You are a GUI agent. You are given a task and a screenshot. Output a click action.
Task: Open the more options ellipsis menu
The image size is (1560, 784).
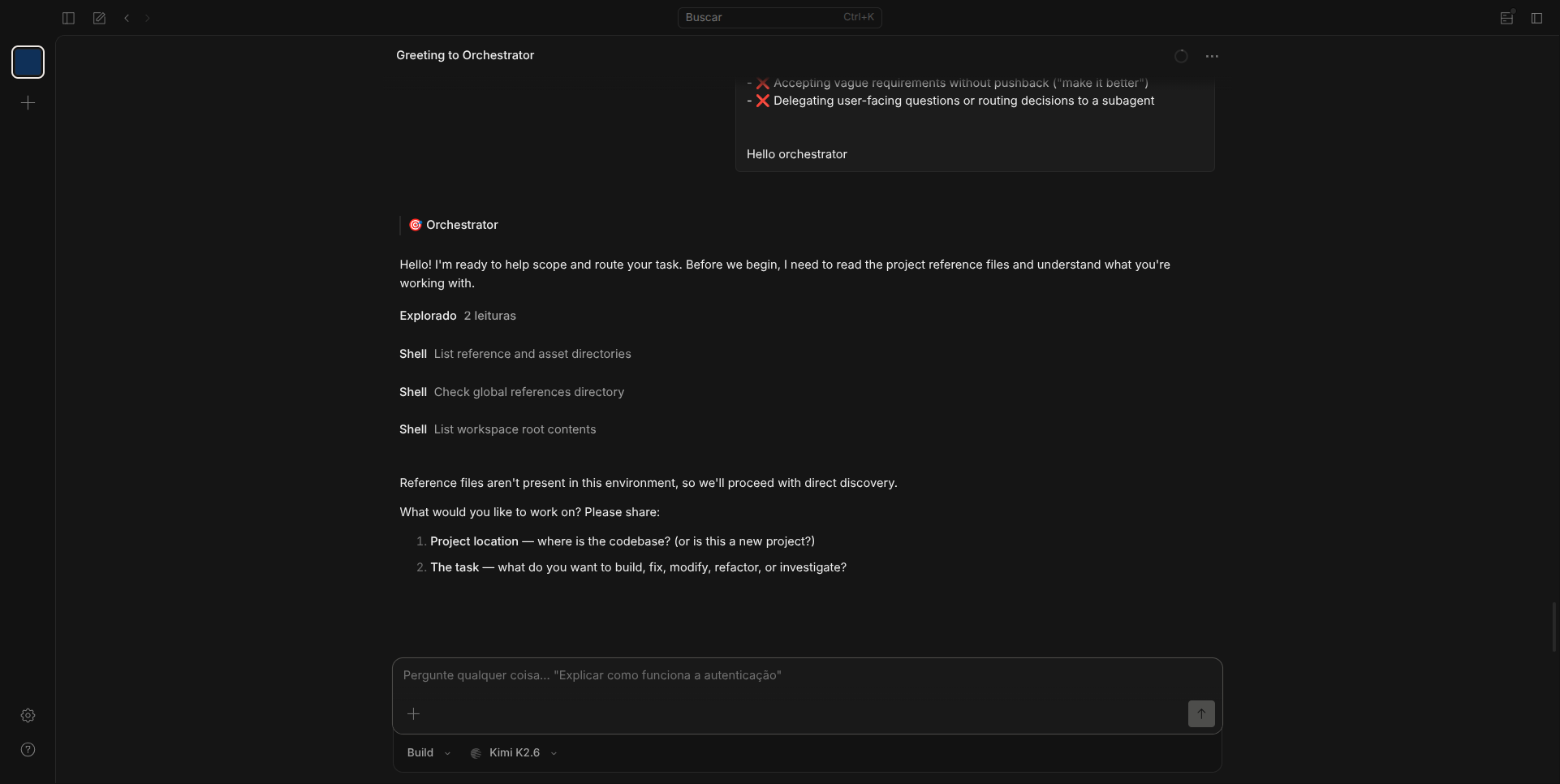(x=1212, y=56)
